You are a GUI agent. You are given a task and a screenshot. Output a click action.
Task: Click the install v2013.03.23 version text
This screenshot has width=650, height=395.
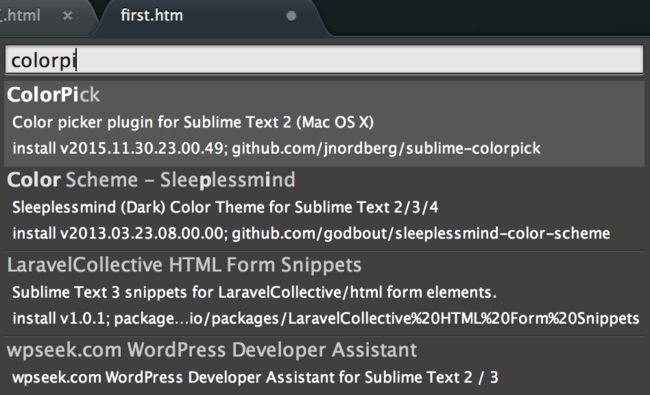(x=120, y=233)
